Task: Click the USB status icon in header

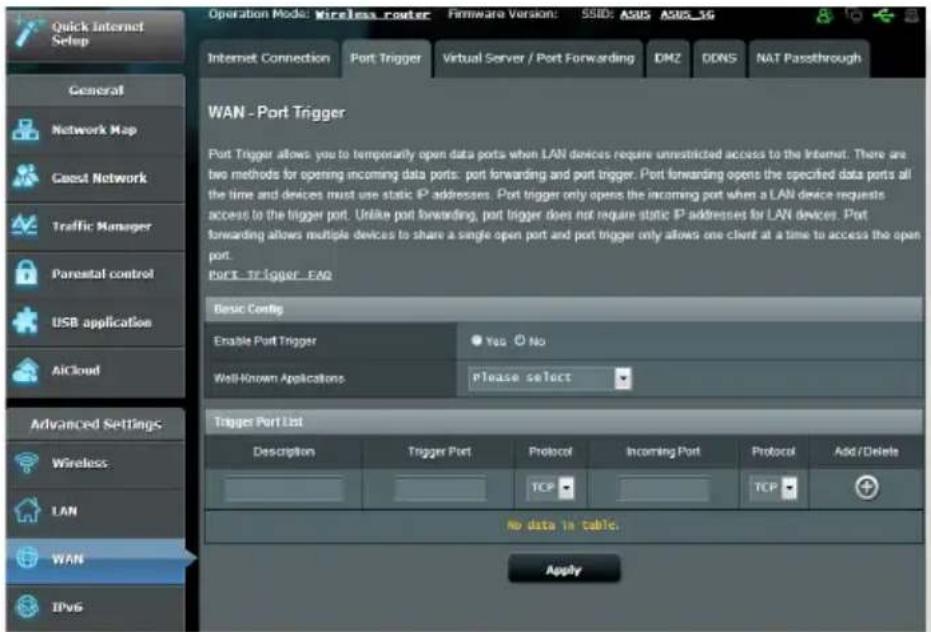Action: click(883, 15)
